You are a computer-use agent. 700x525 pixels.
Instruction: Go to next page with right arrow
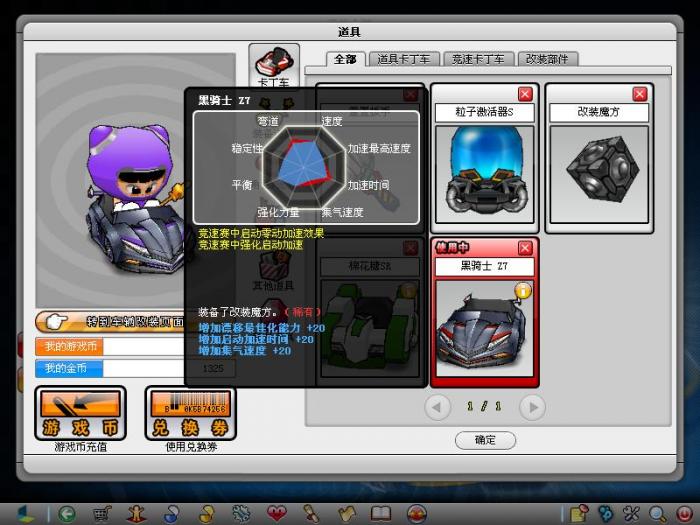(x=532, y=407)
